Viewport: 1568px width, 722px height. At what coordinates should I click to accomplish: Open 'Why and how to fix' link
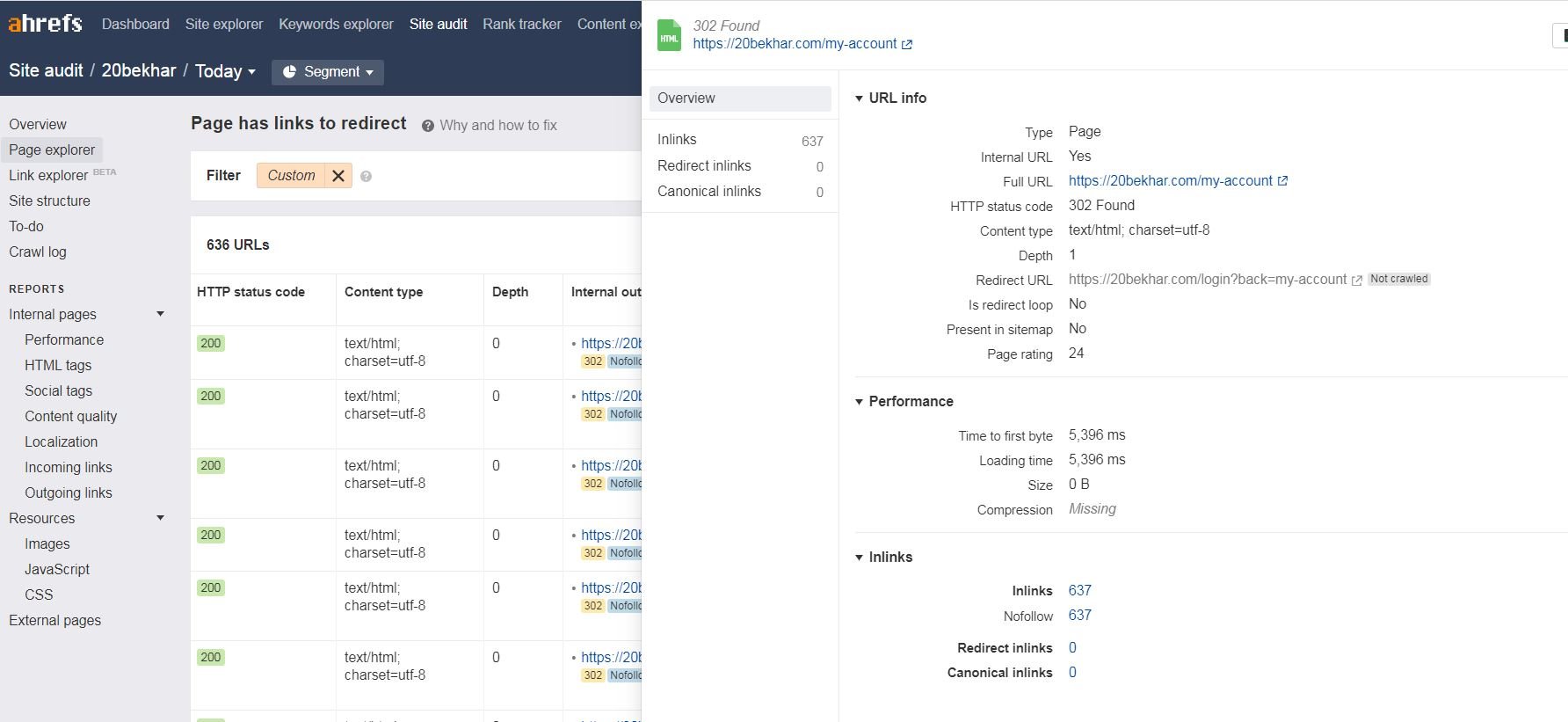[498, 126]
